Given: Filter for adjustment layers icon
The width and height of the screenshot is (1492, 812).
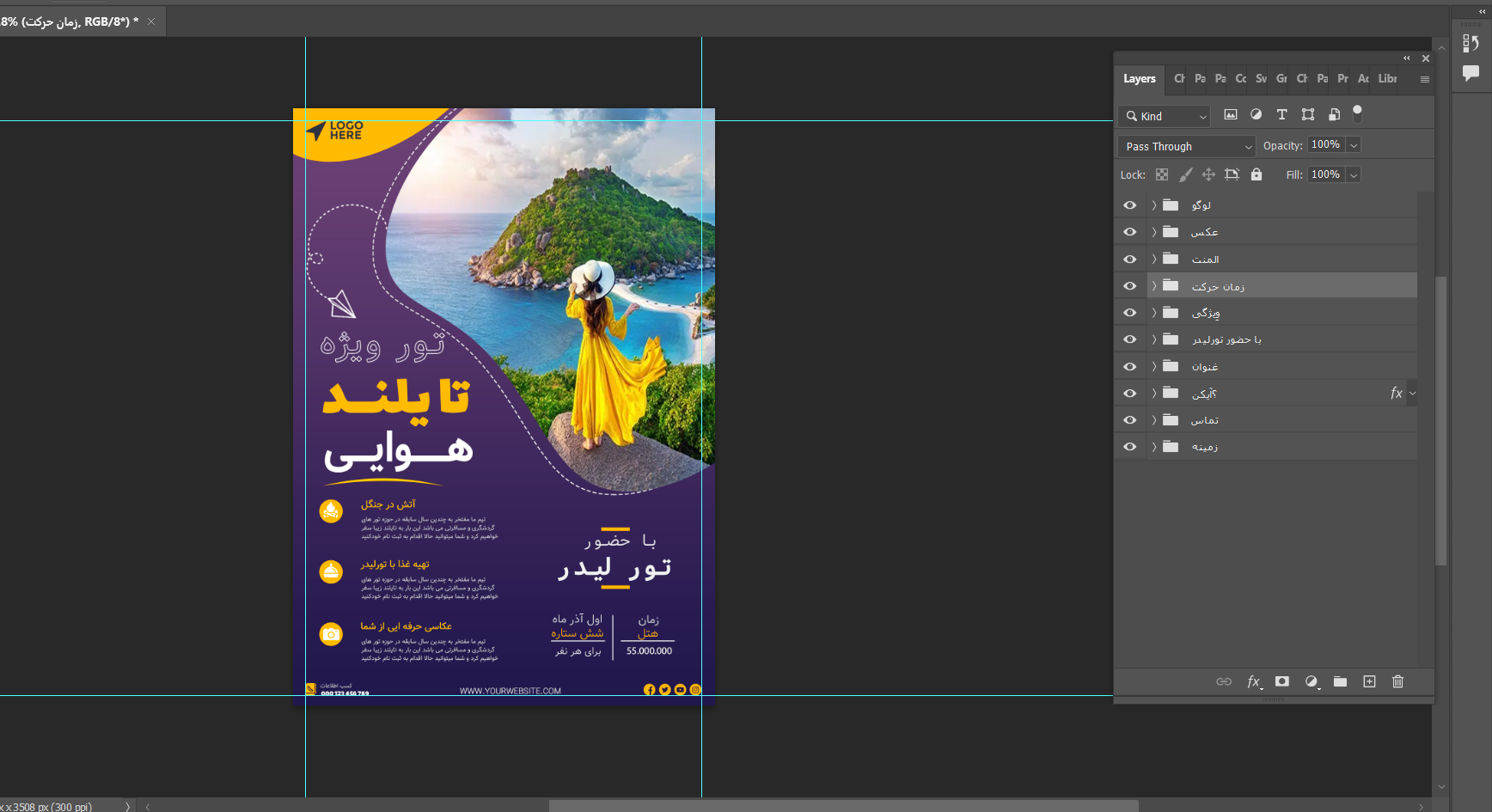Looking at the screenshot, I should (x=1256, y=114).
